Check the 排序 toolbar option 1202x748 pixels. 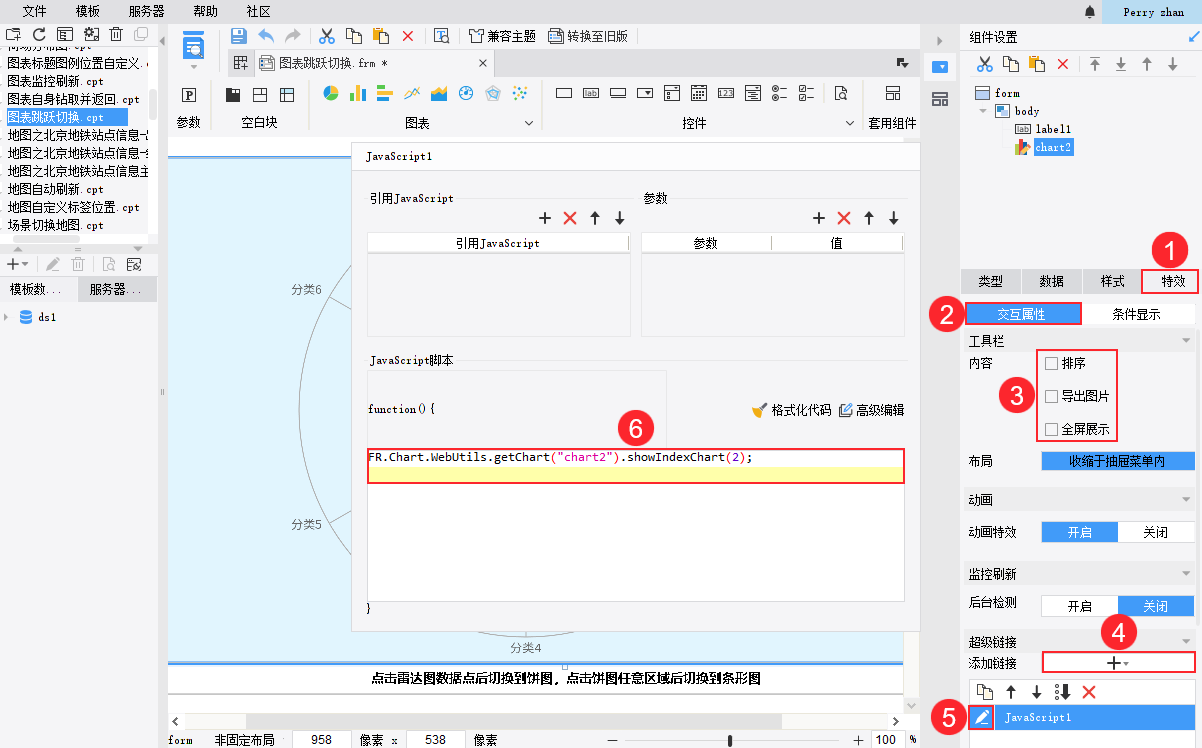(x=1052, y=363)
